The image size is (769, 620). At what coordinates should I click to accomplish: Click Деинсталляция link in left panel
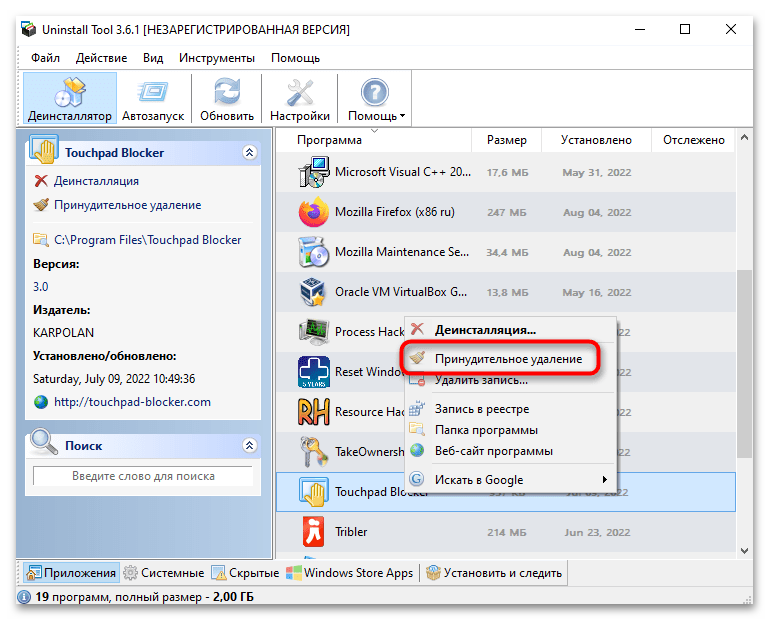point(96,181)
